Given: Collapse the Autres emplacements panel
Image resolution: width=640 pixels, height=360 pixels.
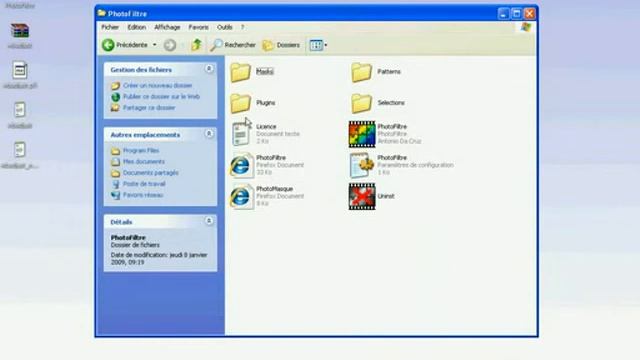Looking at the screenshot, I should (209, 134).
